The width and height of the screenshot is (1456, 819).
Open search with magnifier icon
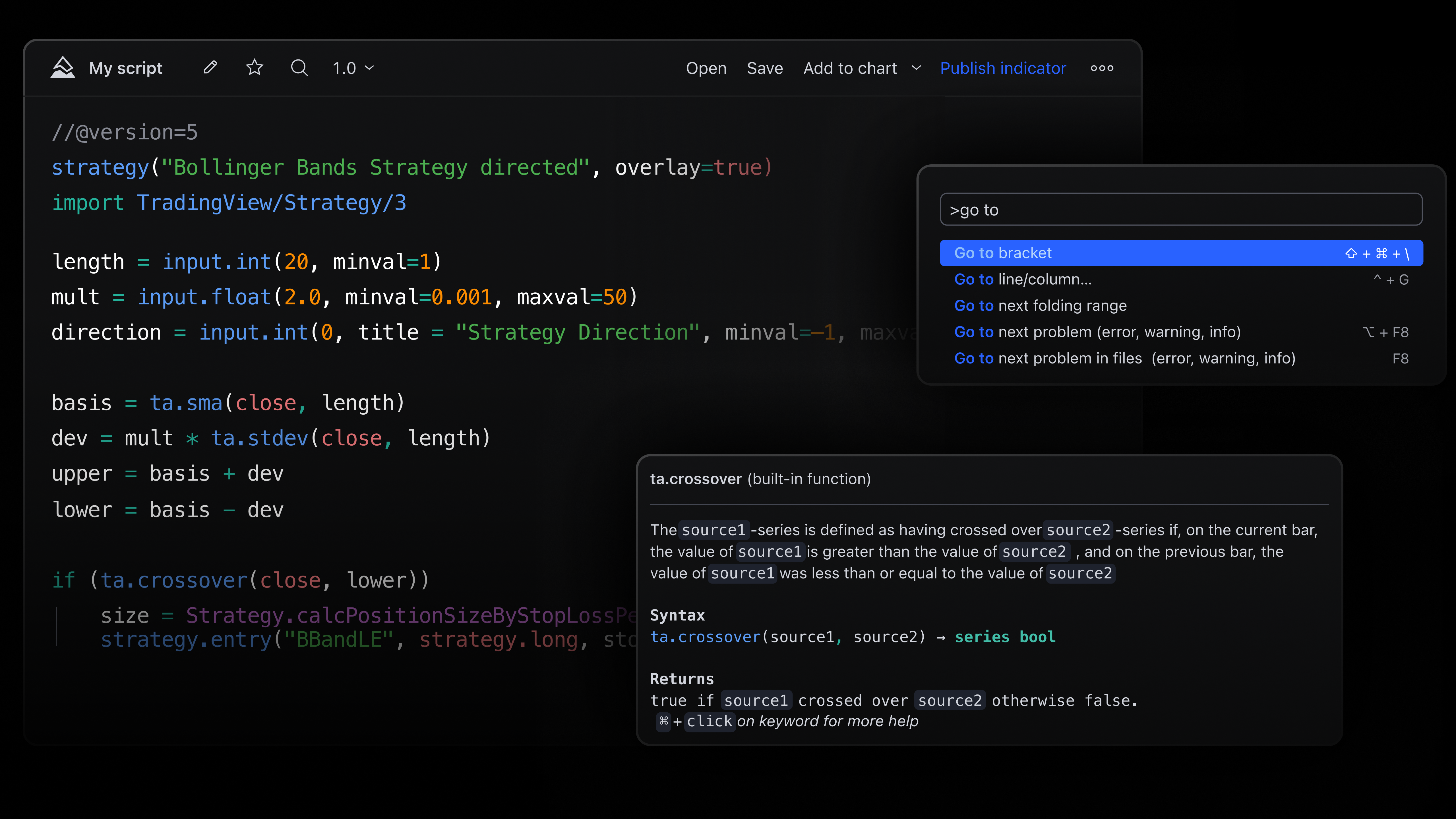(x=299, y=68)
